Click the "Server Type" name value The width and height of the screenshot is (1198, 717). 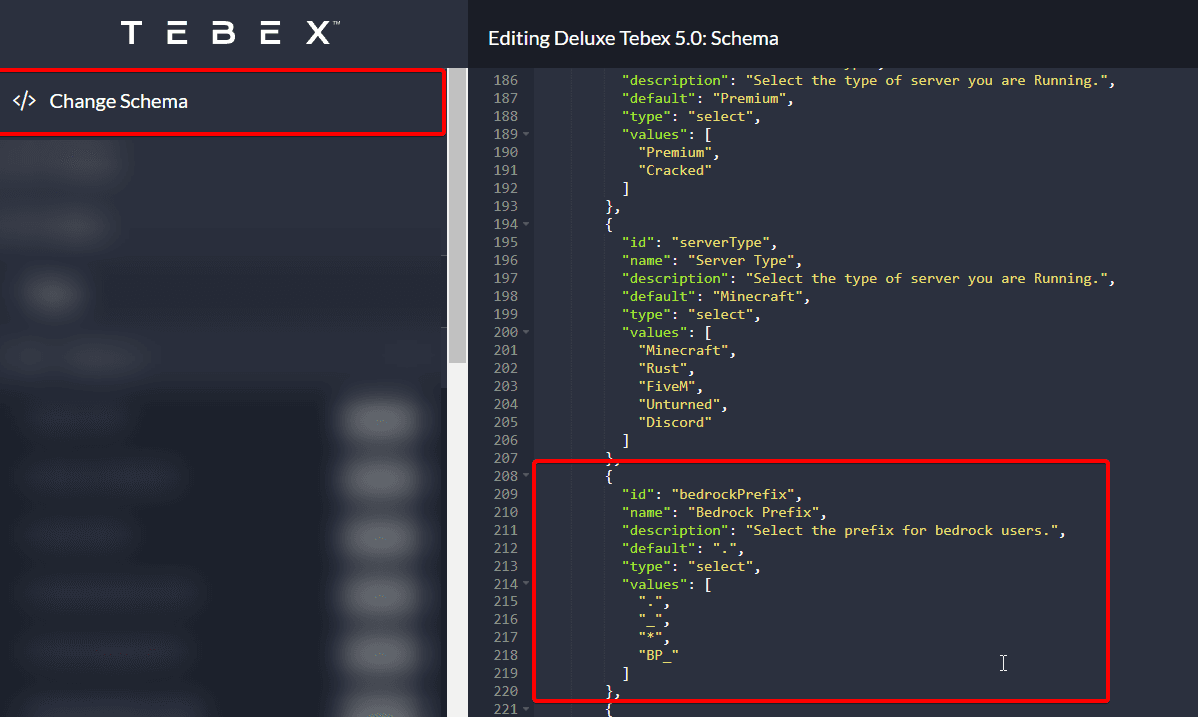point(741,261)
